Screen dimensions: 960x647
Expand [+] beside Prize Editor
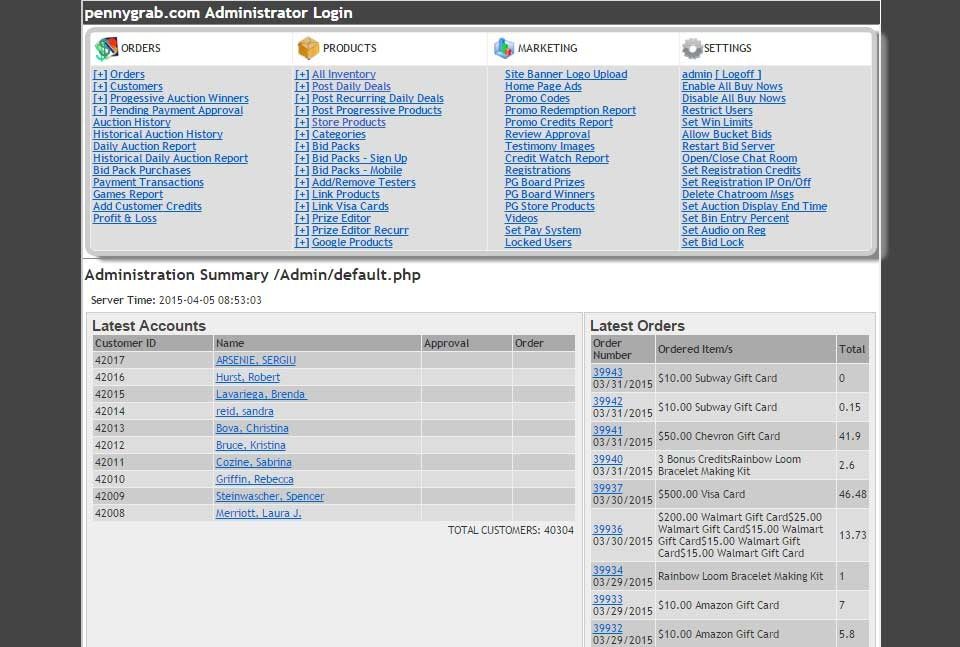pos(302,219)
